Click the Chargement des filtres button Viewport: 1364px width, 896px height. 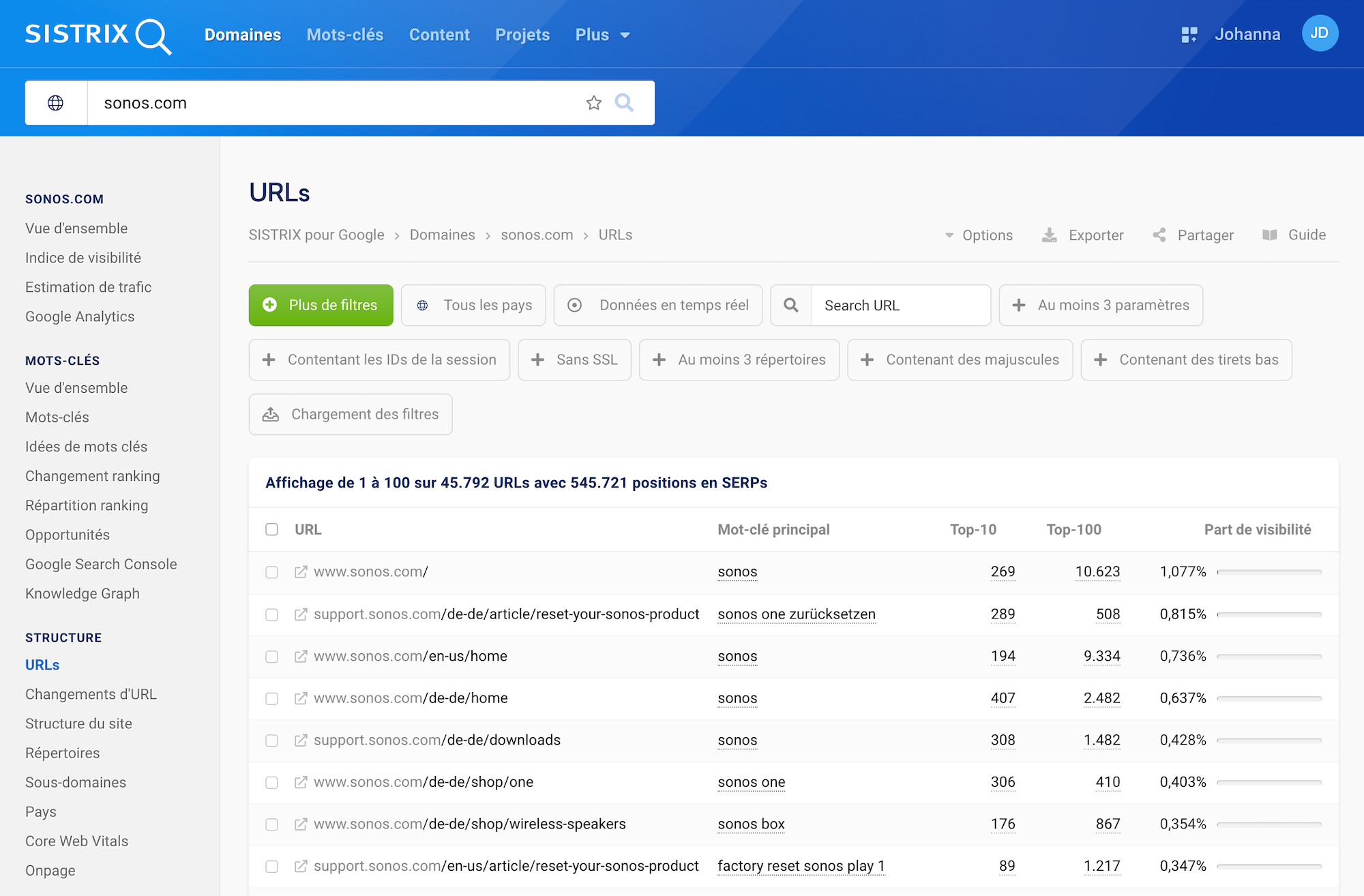[351, 415]
